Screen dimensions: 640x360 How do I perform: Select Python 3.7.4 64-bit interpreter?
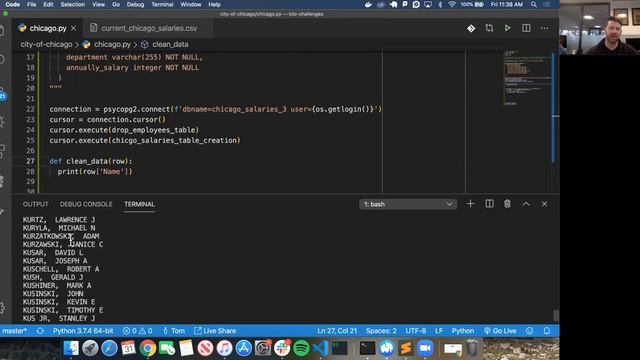pyautogui.click(x=83, y=331)
